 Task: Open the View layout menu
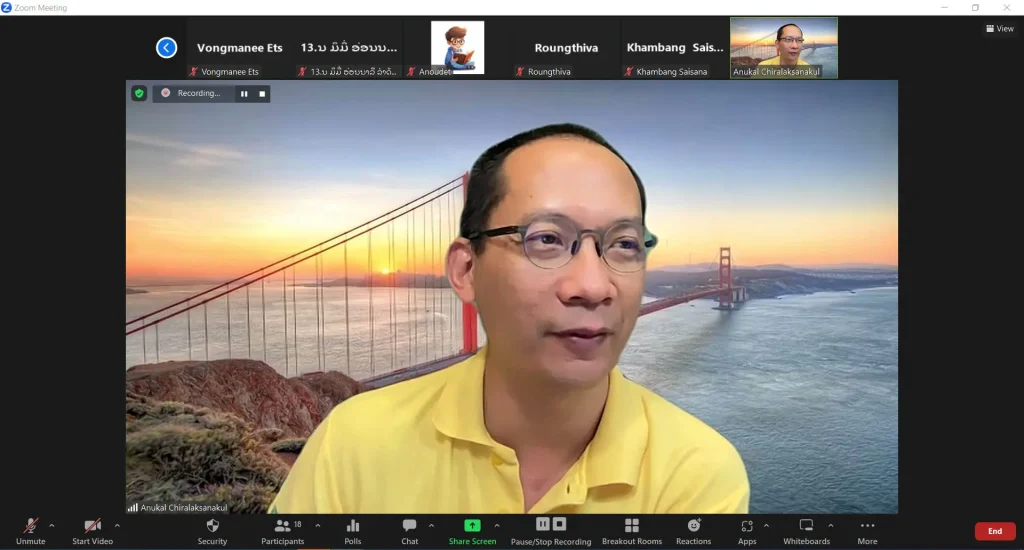999,29
